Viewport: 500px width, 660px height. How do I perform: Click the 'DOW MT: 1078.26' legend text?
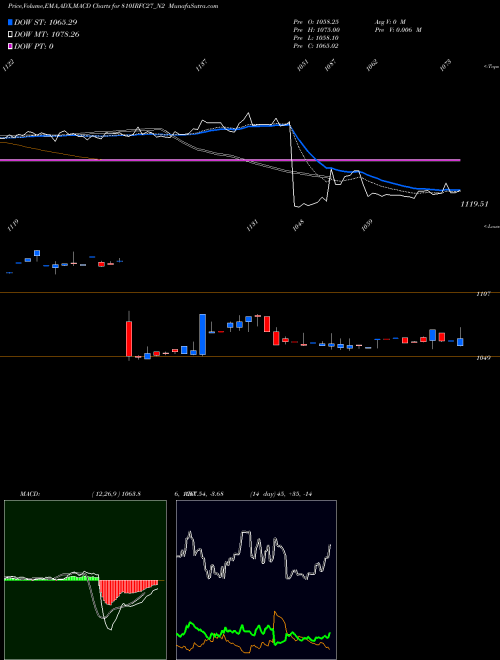point(47,35)
